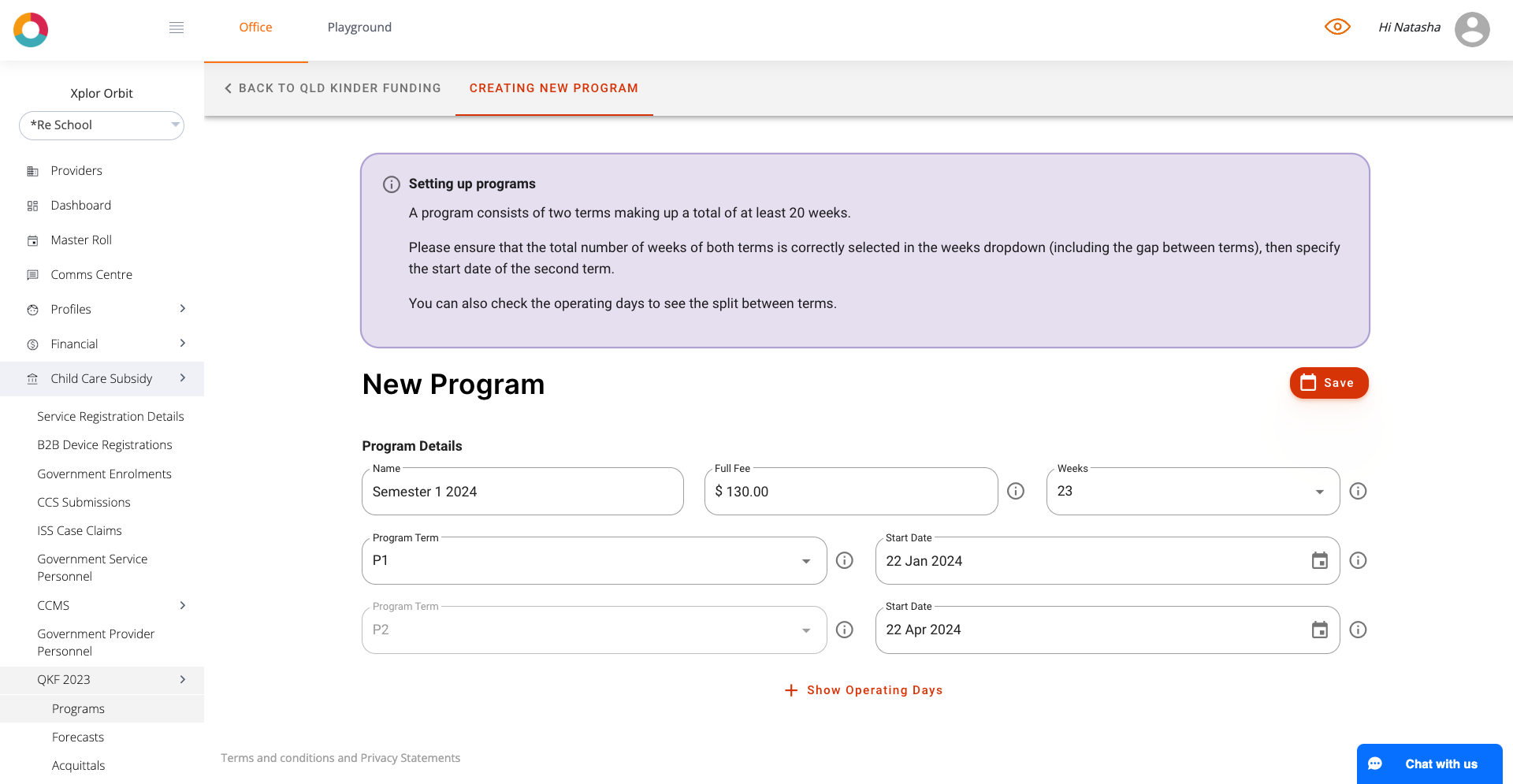Click the hamburger menu icon
1513x784 pixels.
pos(177,28)
